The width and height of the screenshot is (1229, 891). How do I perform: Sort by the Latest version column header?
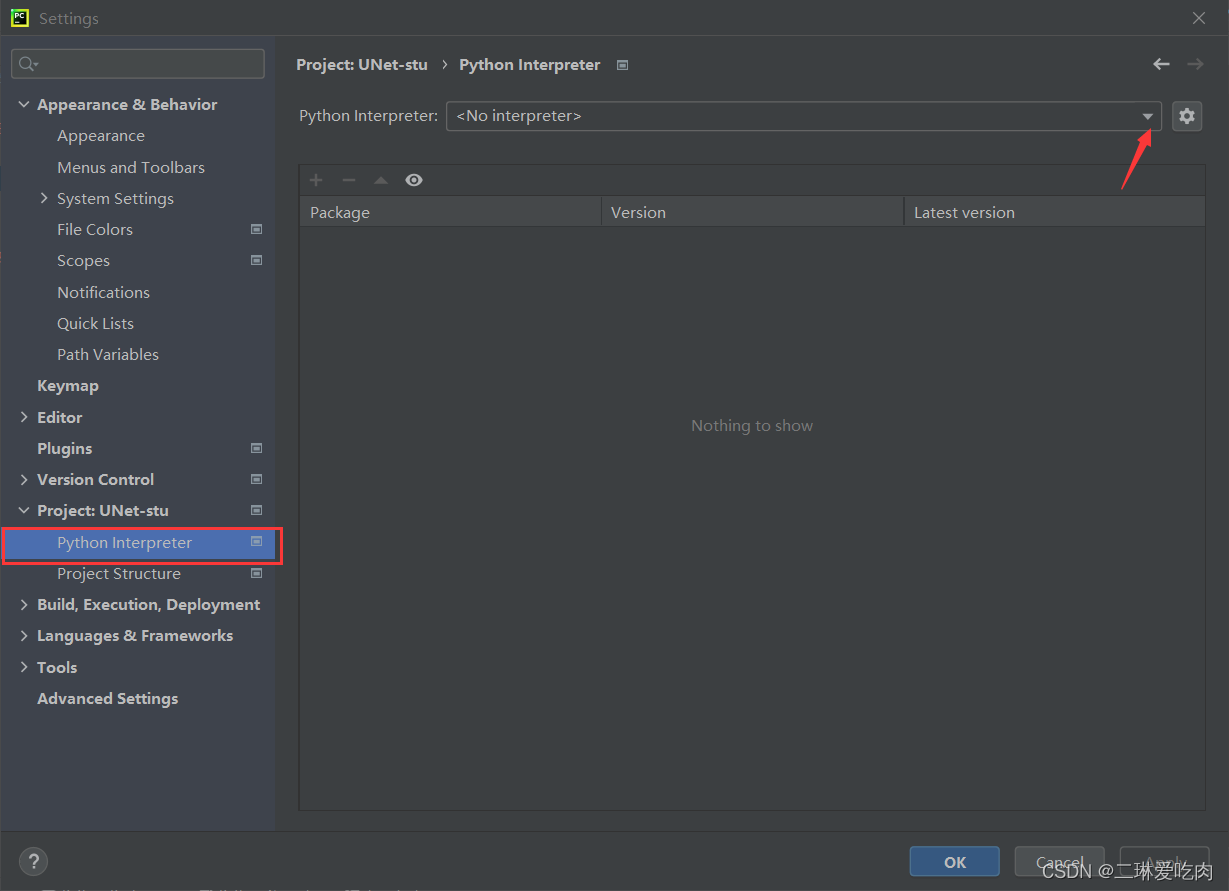(1055, 212)
